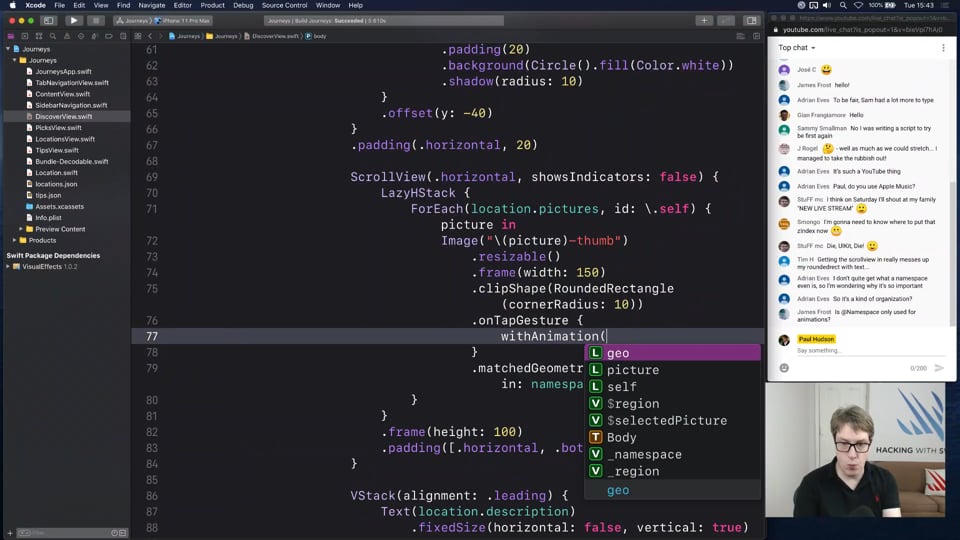
Task: Open locations.json file
Action: point(56,184)
